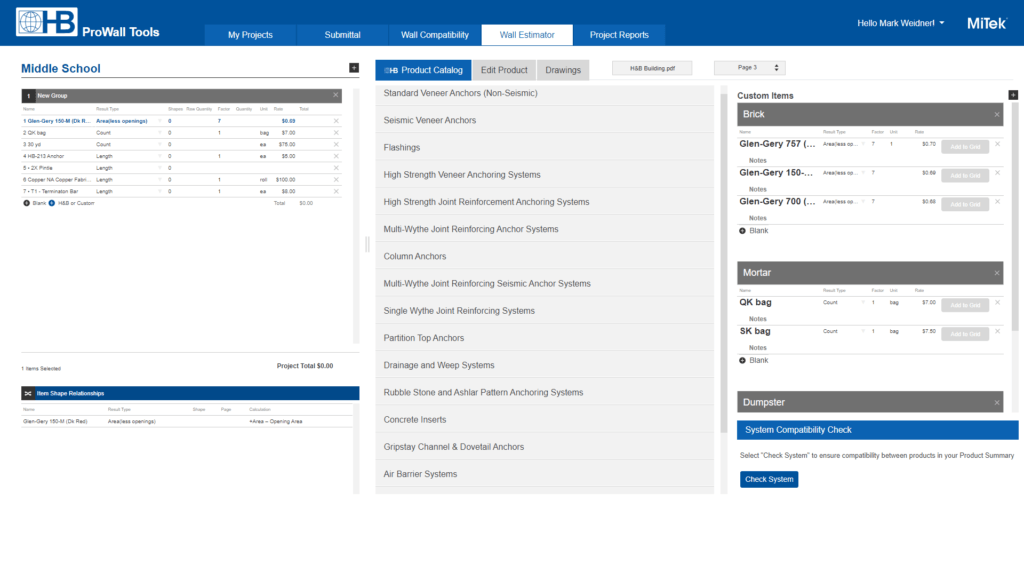
Task: Expand the Flashings catalog category
Action: tap(402, 148)
